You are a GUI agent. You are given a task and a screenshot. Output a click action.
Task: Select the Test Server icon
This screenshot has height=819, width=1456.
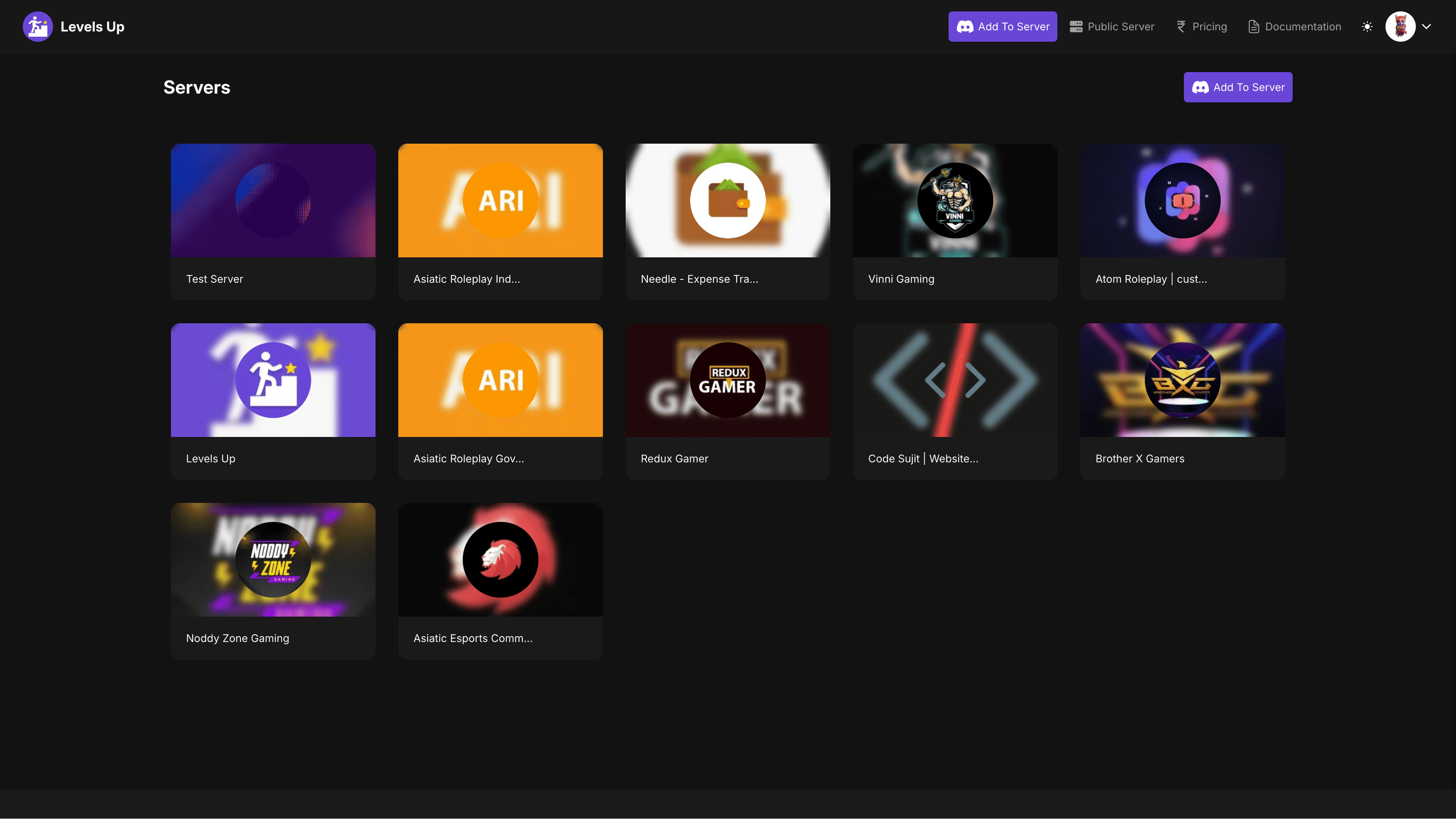tap(273, 201)
